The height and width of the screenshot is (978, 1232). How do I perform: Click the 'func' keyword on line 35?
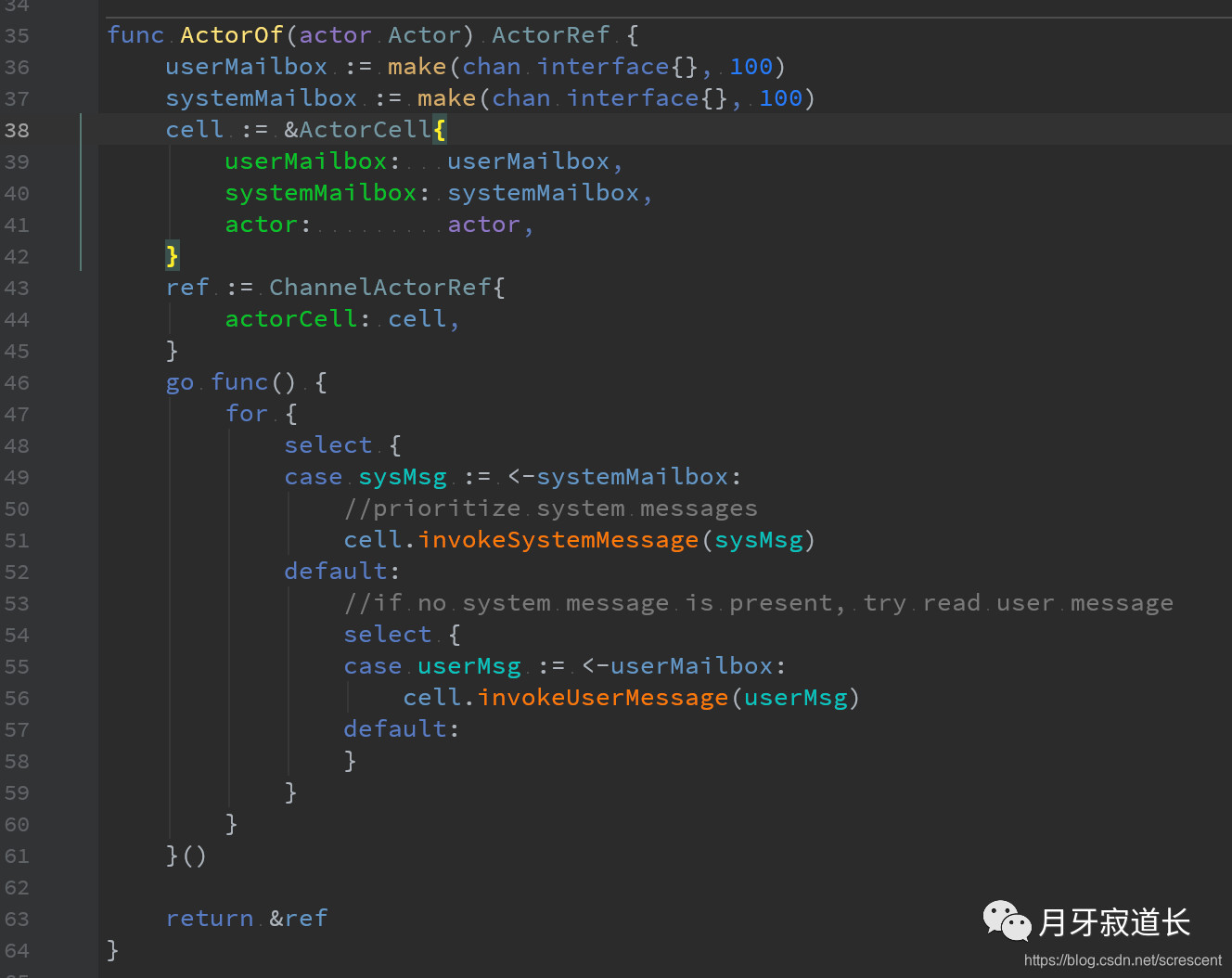pyautogui.click(x=135, y=35)
